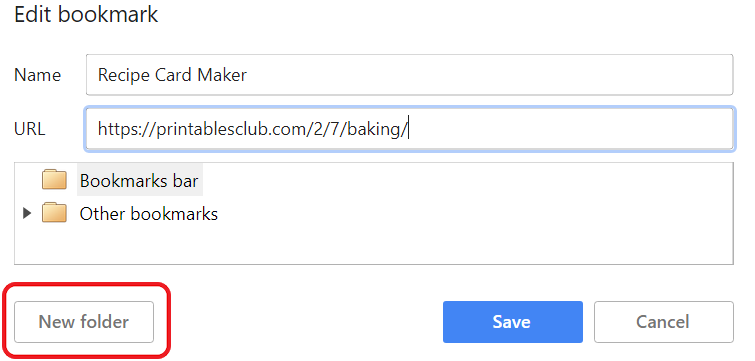Select the Bookmarks bar folder icon
Image resolution: width=755 pixels, height=361 pixels.
[x=54, y=180]
